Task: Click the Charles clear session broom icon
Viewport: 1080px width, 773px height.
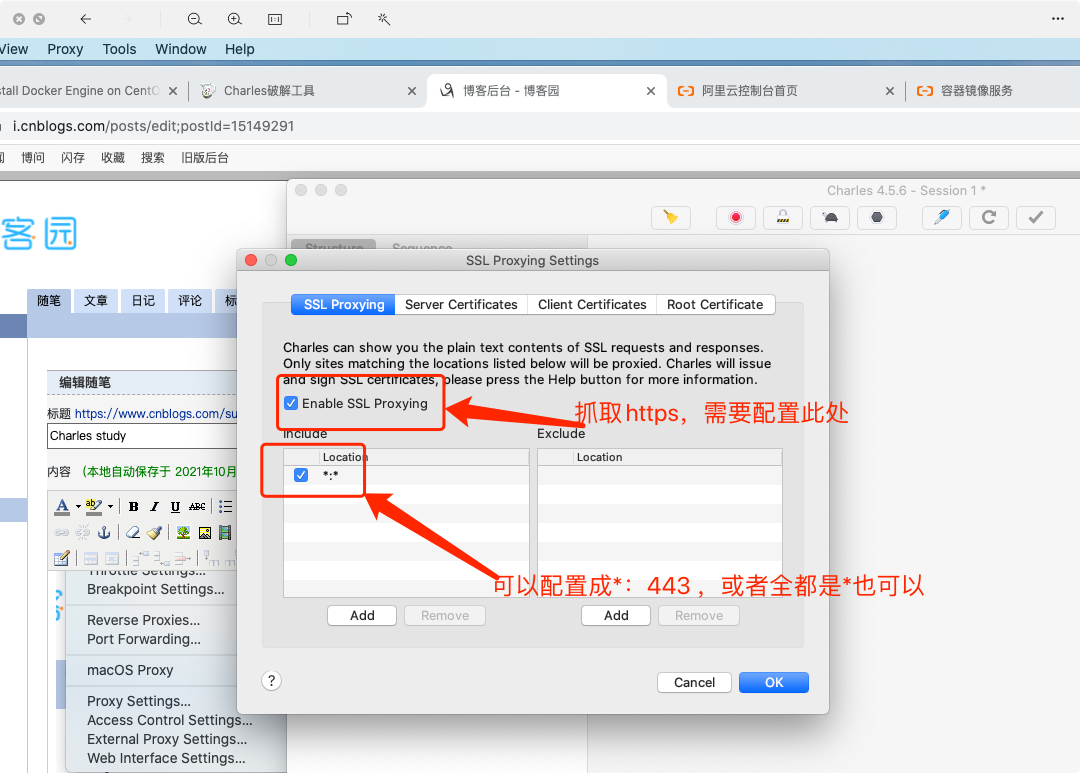Action: coord(670,218)
